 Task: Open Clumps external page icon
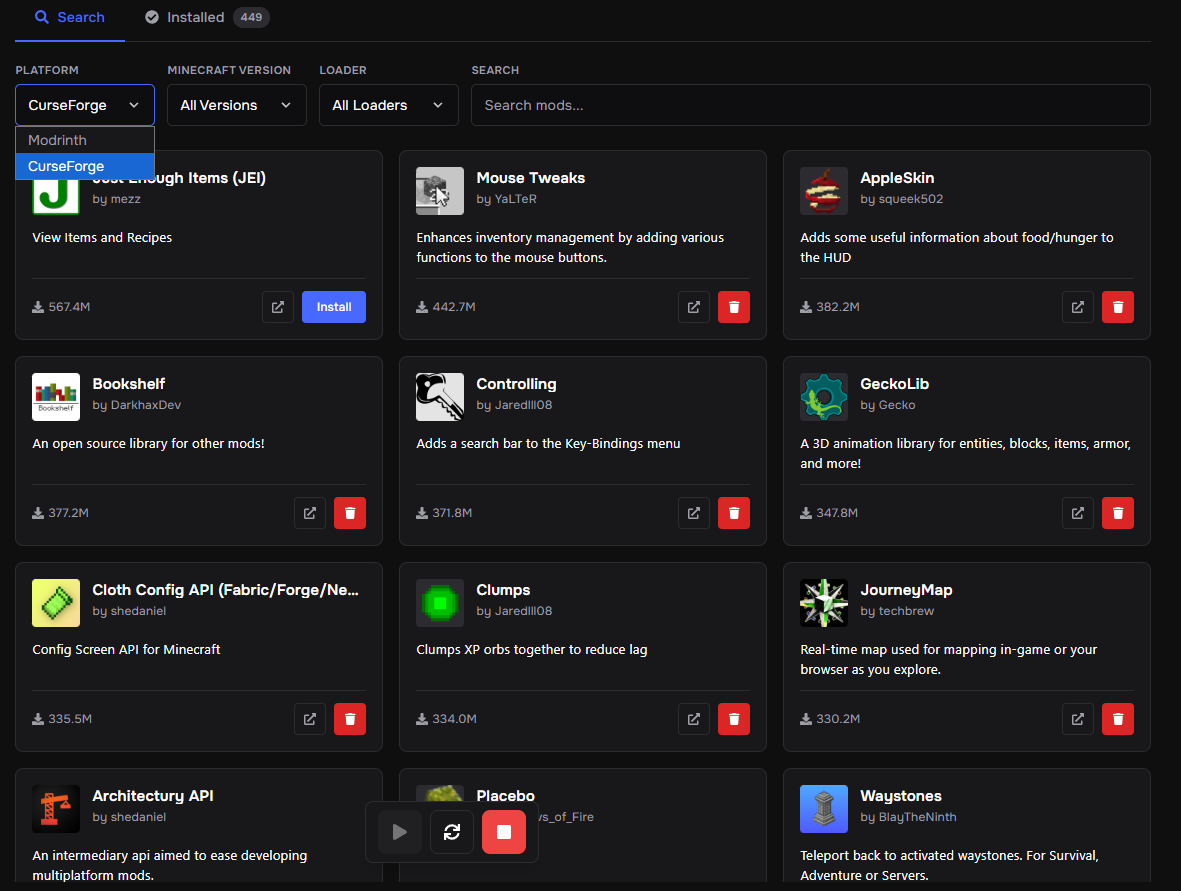point(694,719)
